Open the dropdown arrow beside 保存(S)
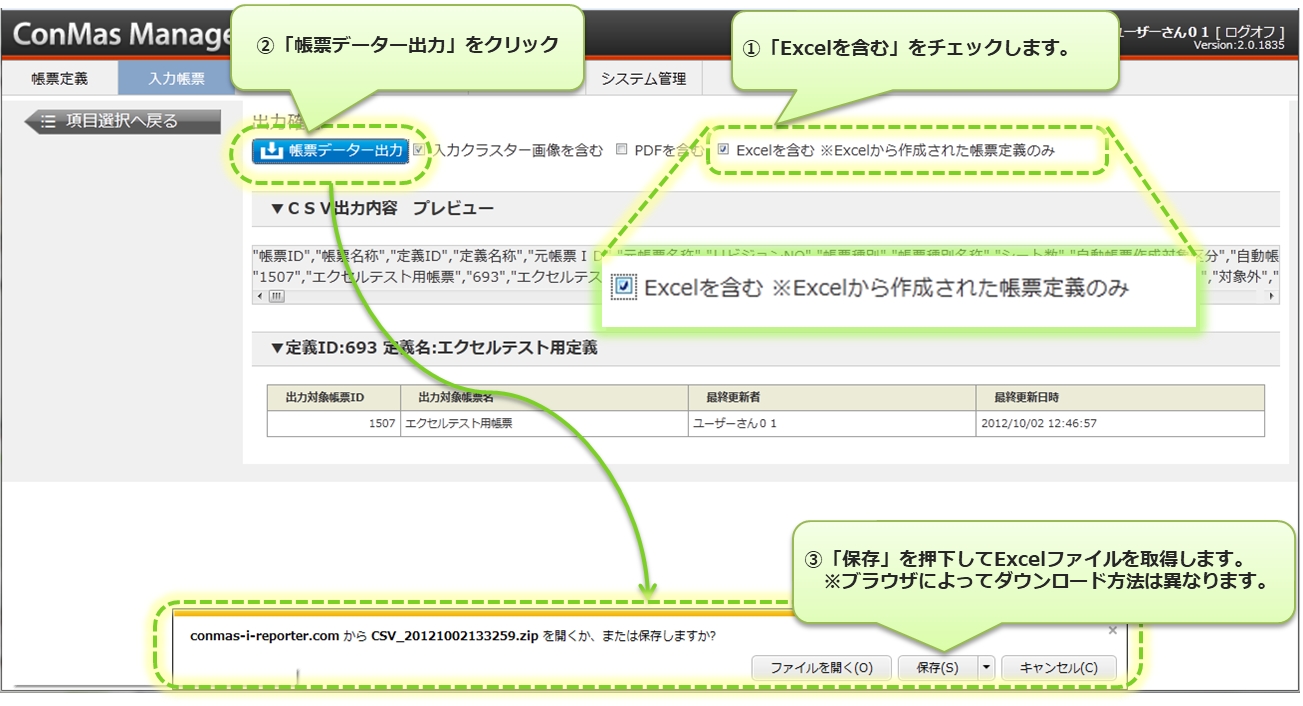1303x706 pixels. coord(986,668)
